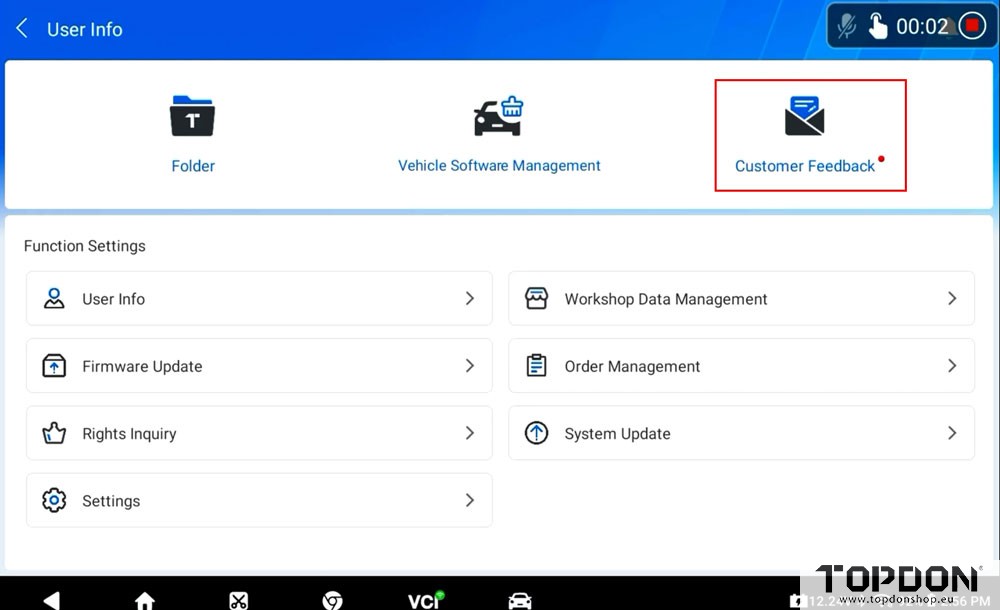Go back using the header arrow

click(22, 28)
